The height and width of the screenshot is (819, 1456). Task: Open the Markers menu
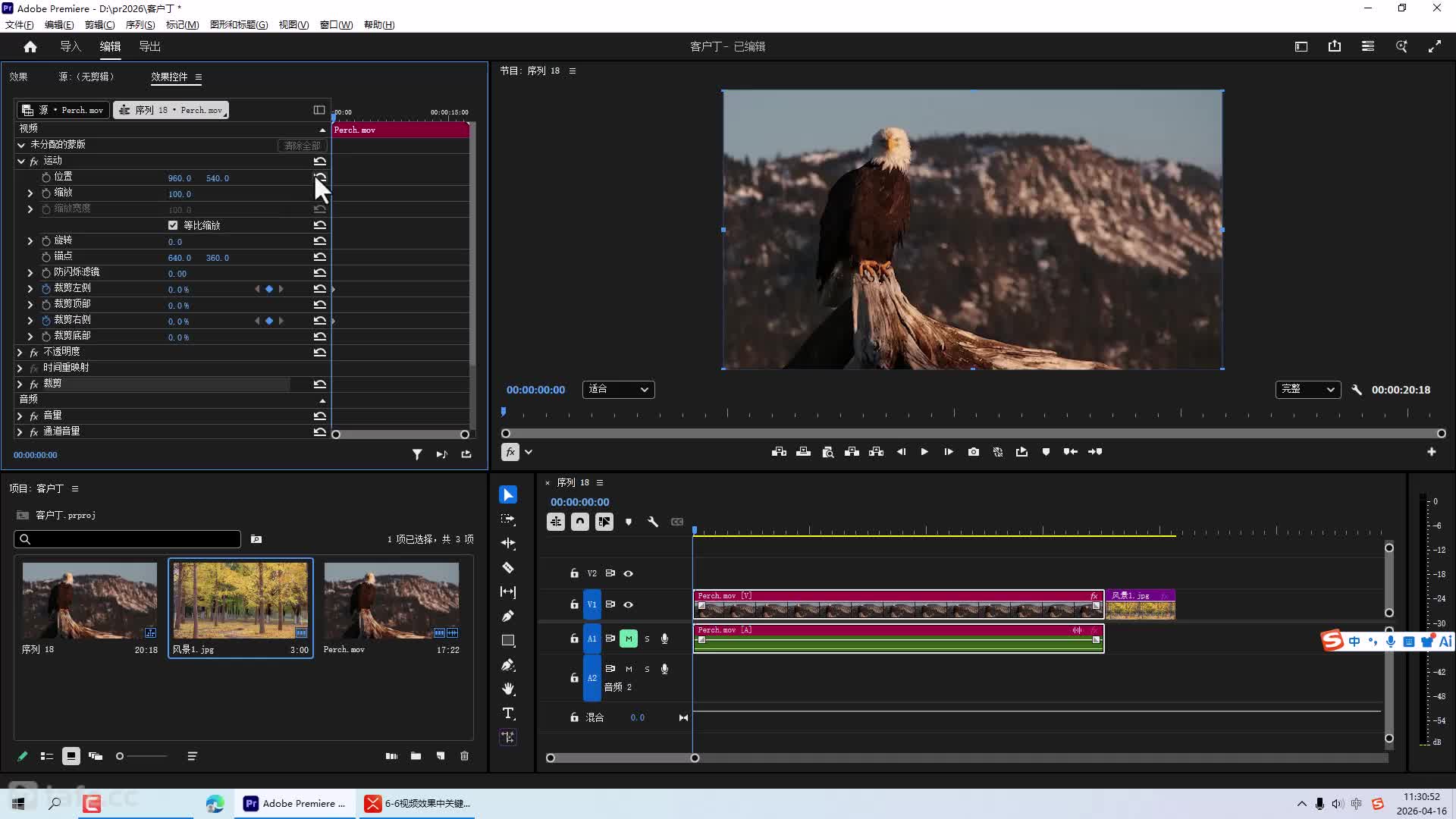point(182,24)
